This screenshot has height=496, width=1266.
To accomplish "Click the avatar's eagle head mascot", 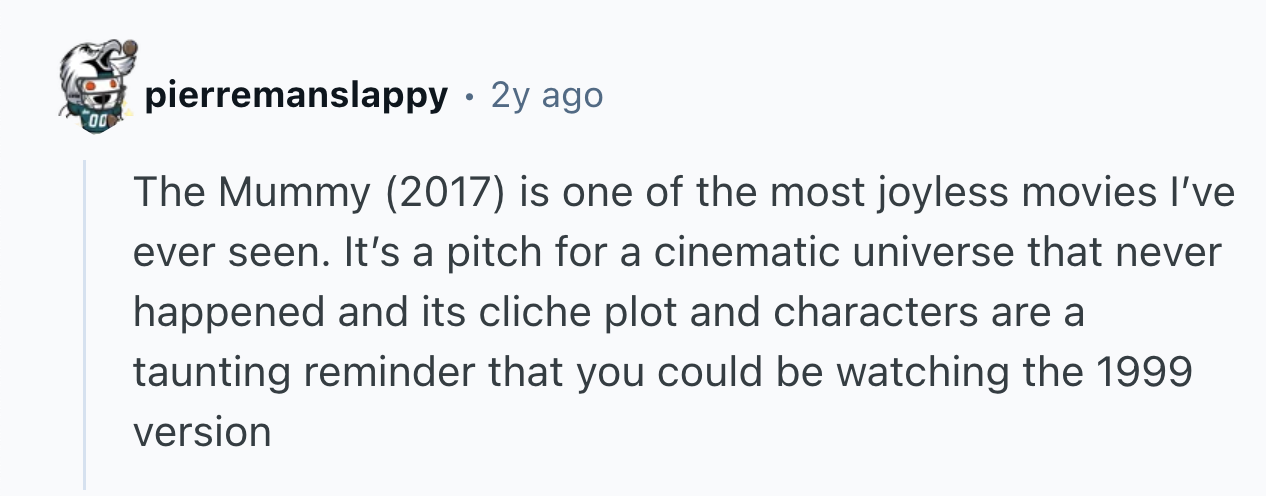I will pyautogui.click(x=96, y=72).
